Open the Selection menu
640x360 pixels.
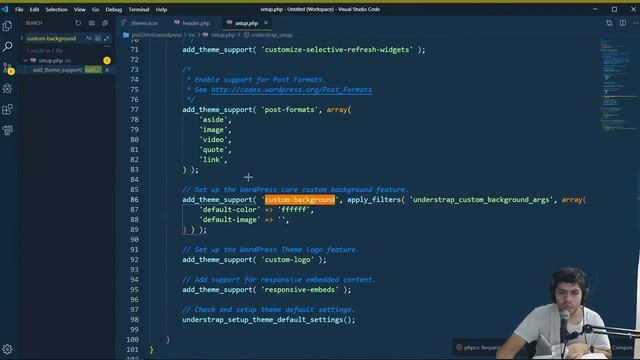56,9
